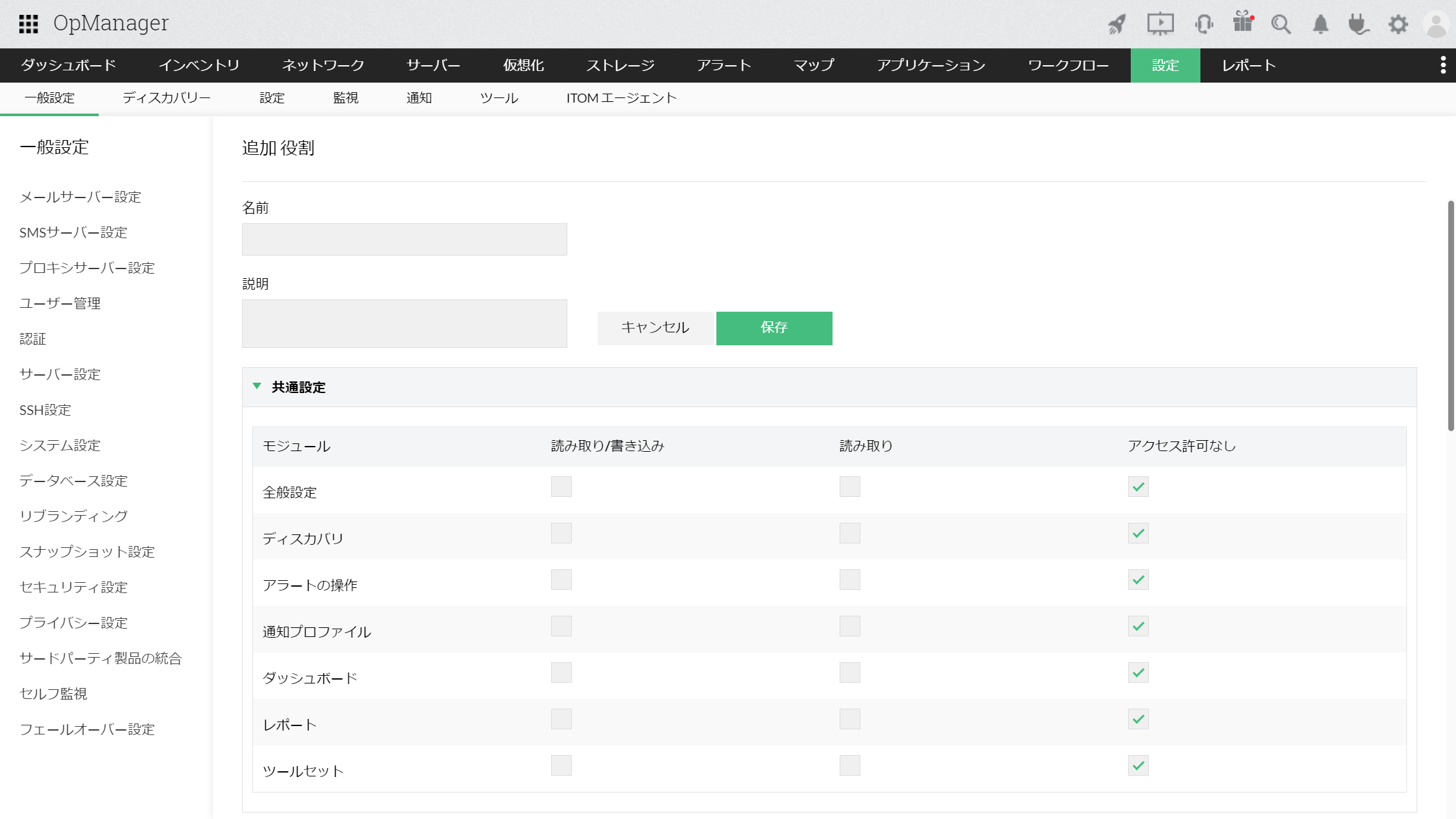Screen dimensions: 1456x819
Task: Open the user profile avatar menu
Action: point(1437,25)
